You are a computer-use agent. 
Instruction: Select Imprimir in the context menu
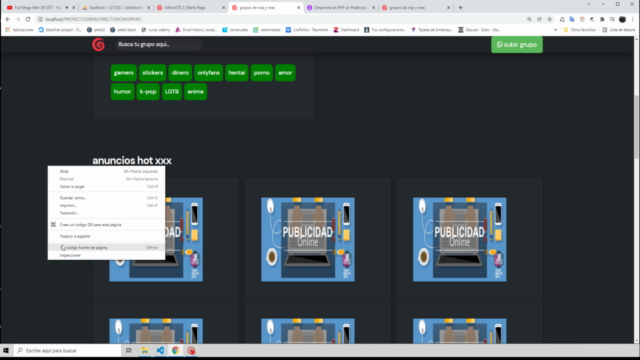pyautogui.click(x=107, y=205)
